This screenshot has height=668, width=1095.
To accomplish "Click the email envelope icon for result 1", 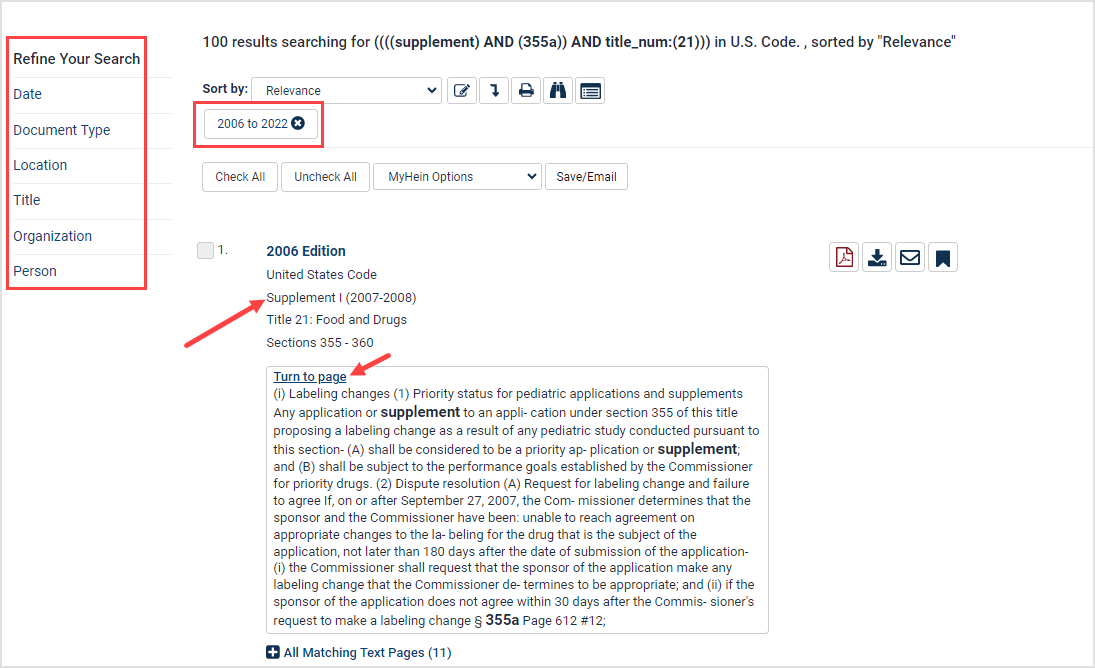I will tap(910, 258).
